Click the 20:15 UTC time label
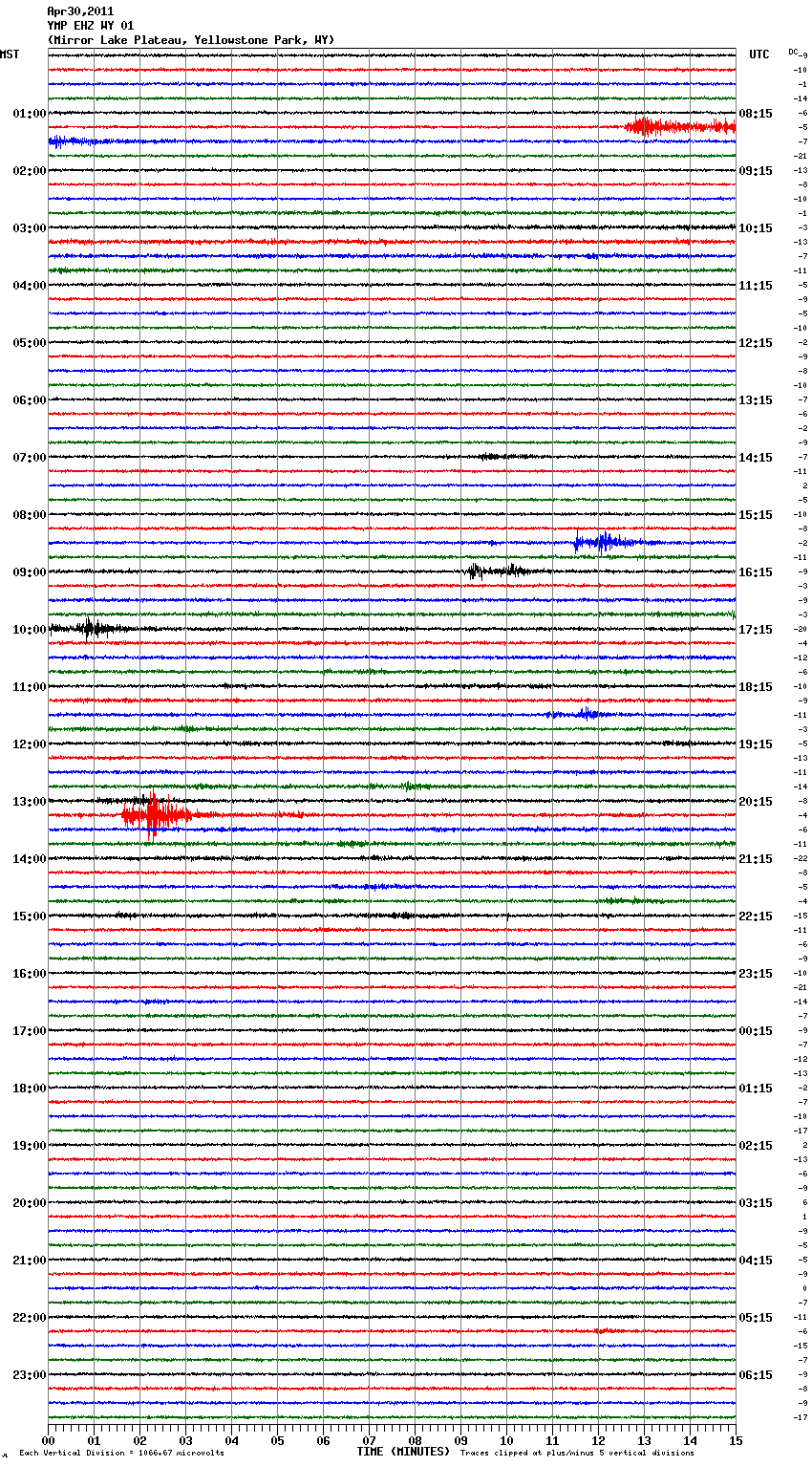The width and height of the screenshot is (812, 1466). 756,802
